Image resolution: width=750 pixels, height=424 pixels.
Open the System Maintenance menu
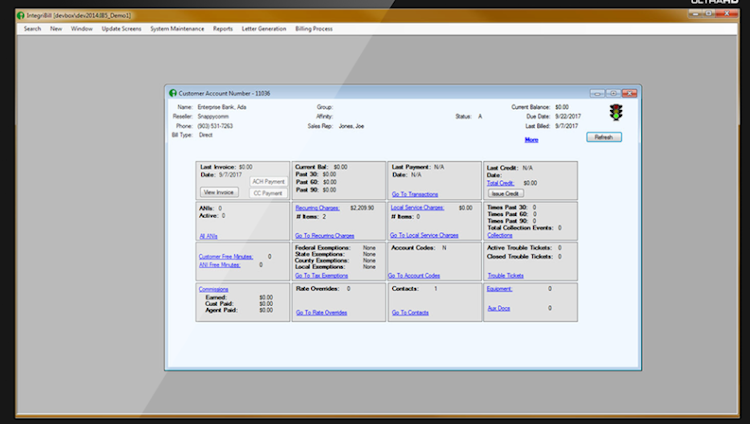pyautogui.click(x=177, y=29)
